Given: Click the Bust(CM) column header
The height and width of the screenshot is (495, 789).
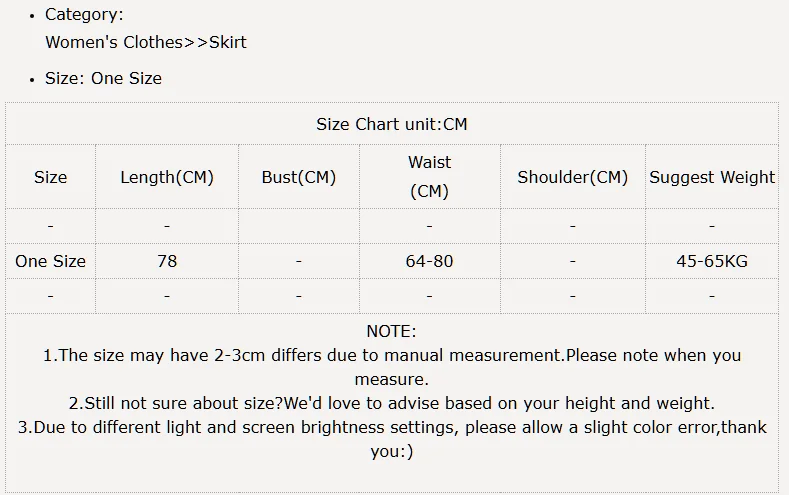Looking at the screenshot, I should (299, 177).
